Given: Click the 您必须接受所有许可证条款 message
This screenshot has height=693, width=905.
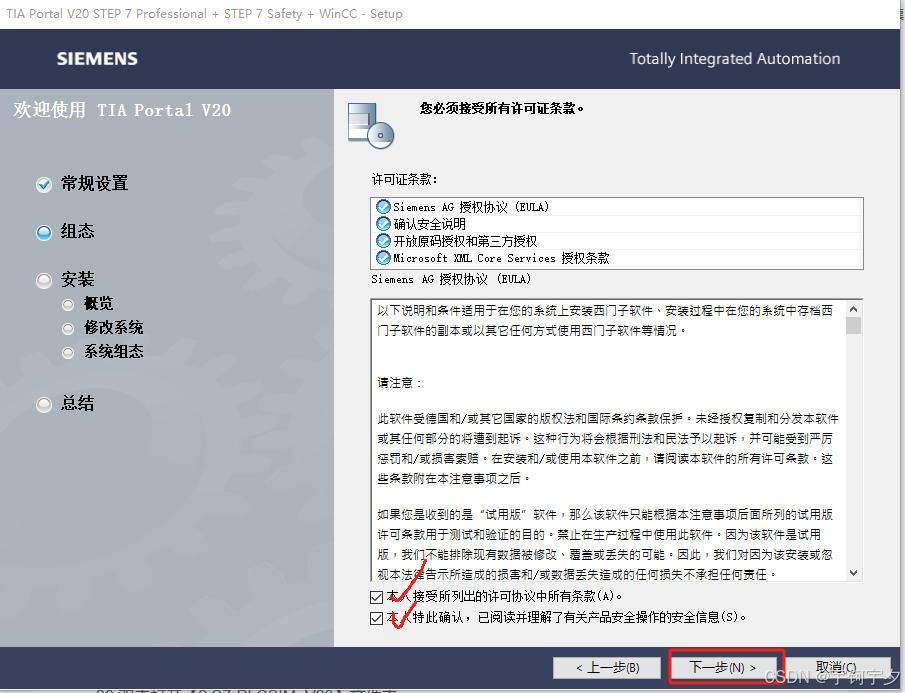Looking at the screenshot, I should (502, 108).
